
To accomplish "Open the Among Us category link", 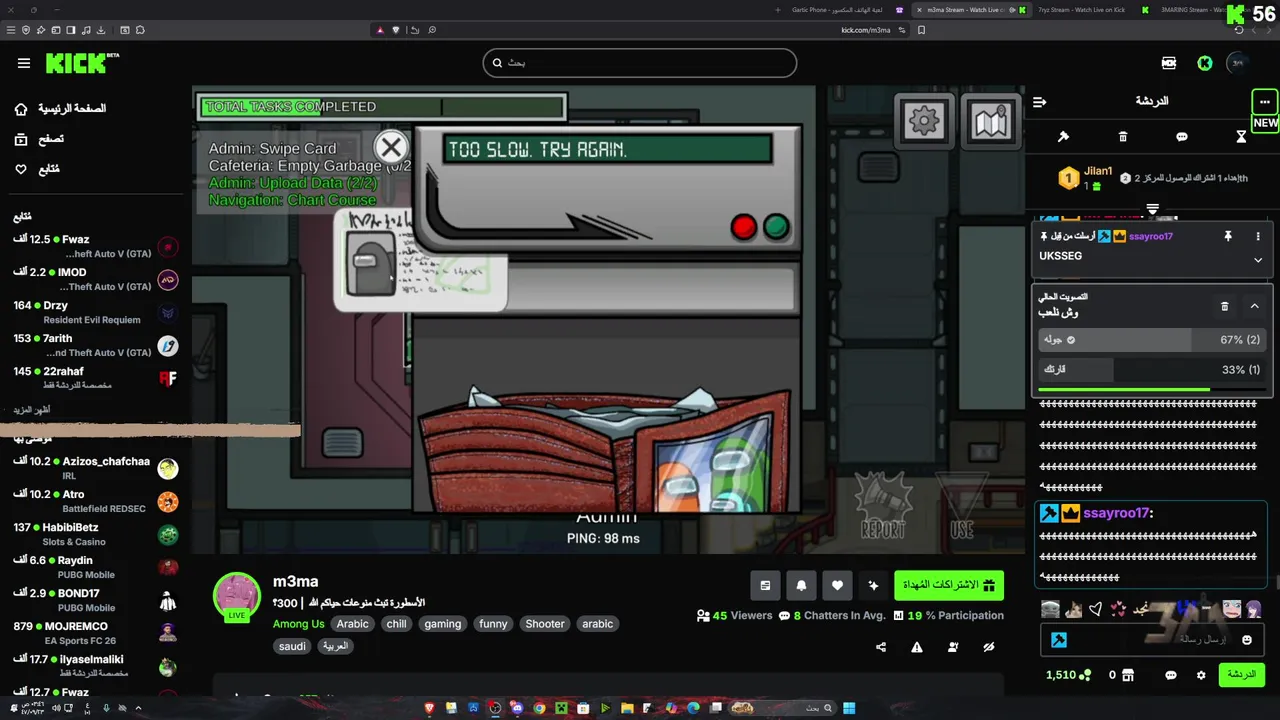I will click(298, 624).
